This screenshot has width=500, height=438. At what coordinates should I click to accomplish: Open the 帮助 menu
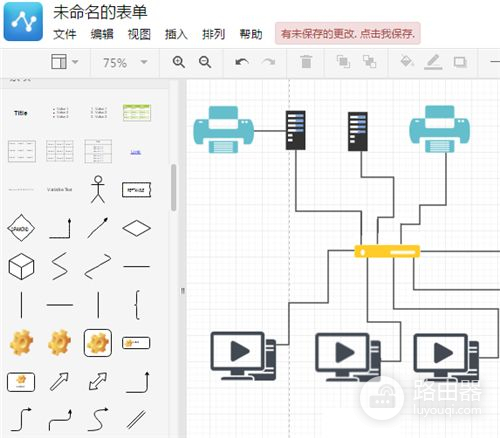point(251,34)
